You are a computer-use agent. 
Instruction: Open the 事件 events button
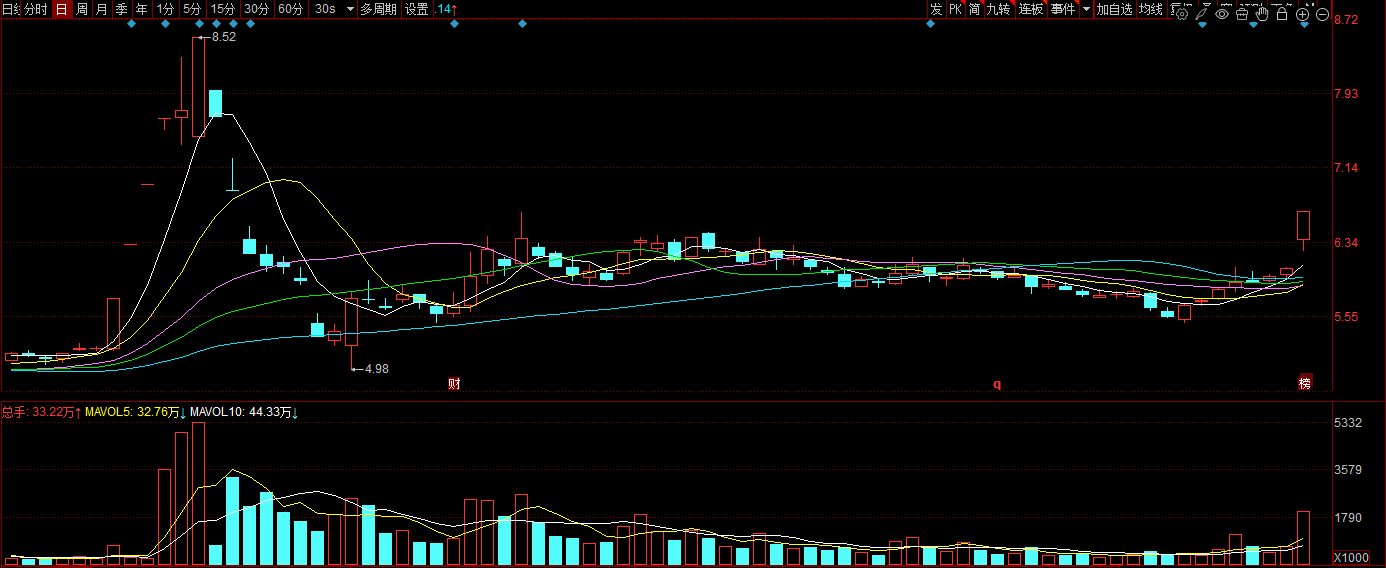point(1063,9)
